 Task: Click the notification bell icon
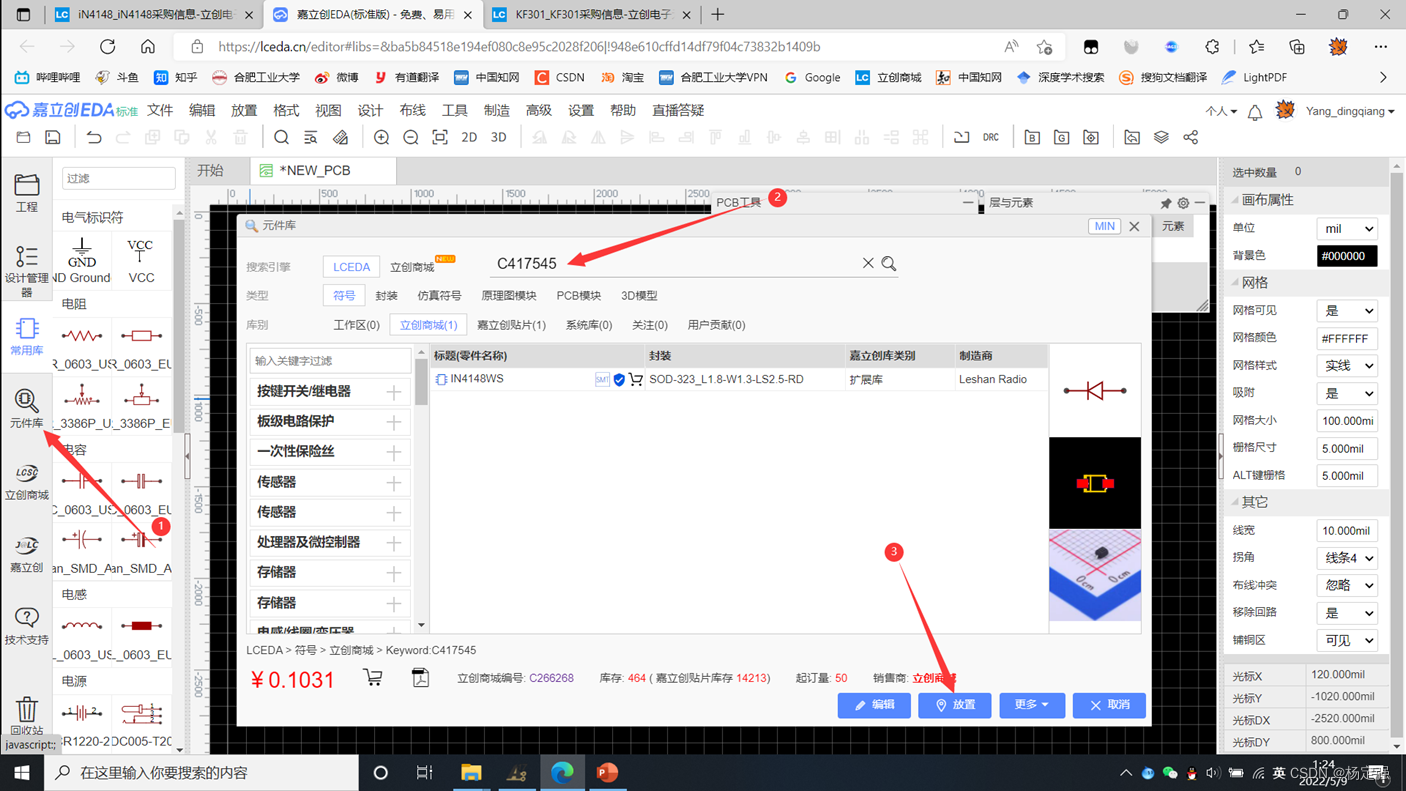pos(1255,112)
